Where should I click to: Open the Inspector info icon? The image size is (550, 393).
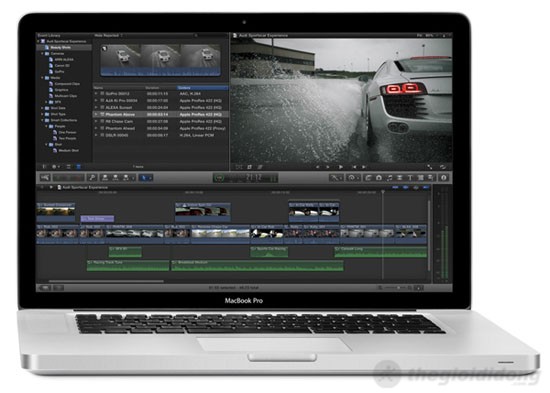click(x=444, y=178)
